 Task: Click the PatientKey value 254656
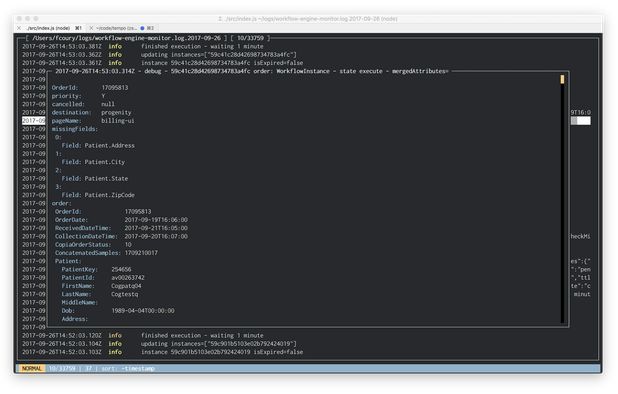121,269
